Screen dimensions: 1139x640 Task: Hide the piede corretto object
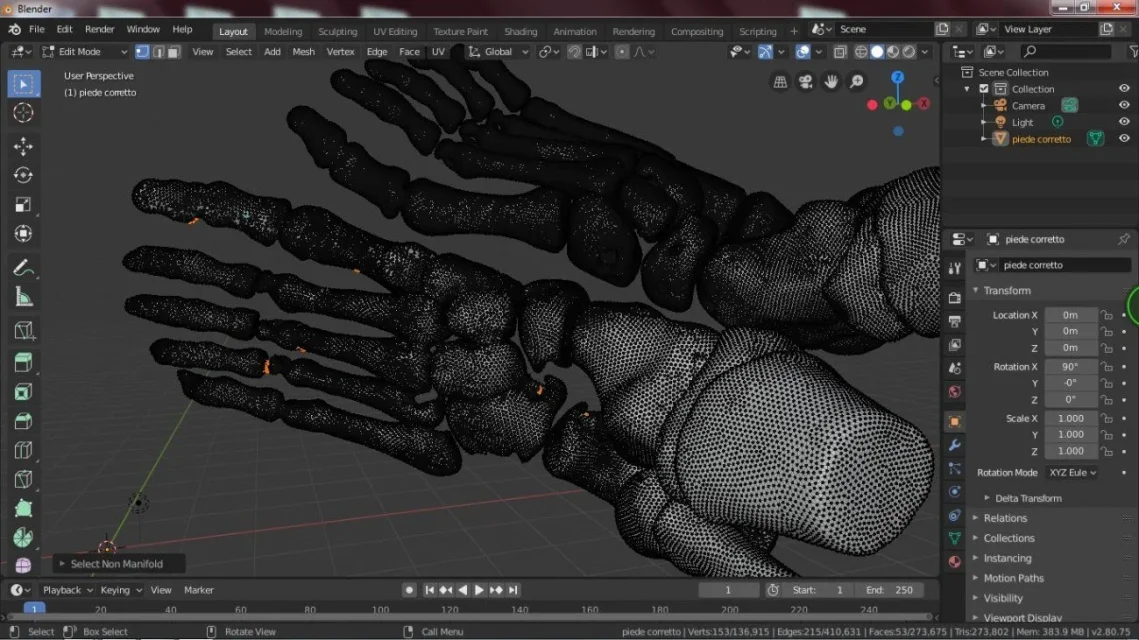[x=1124, y=139]
